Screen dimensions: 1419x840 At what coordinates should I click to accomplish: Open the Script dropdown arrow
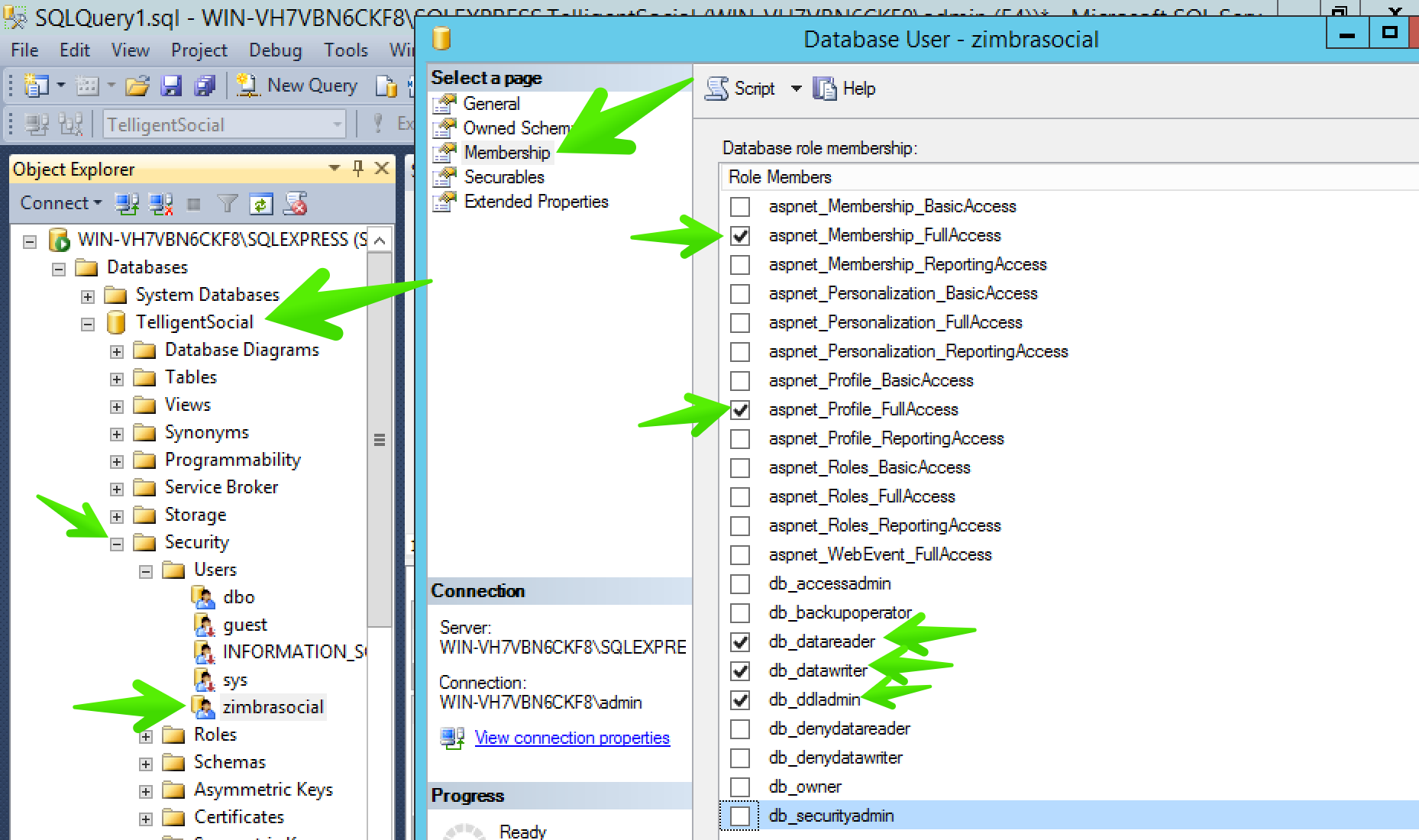click(796, 89)
